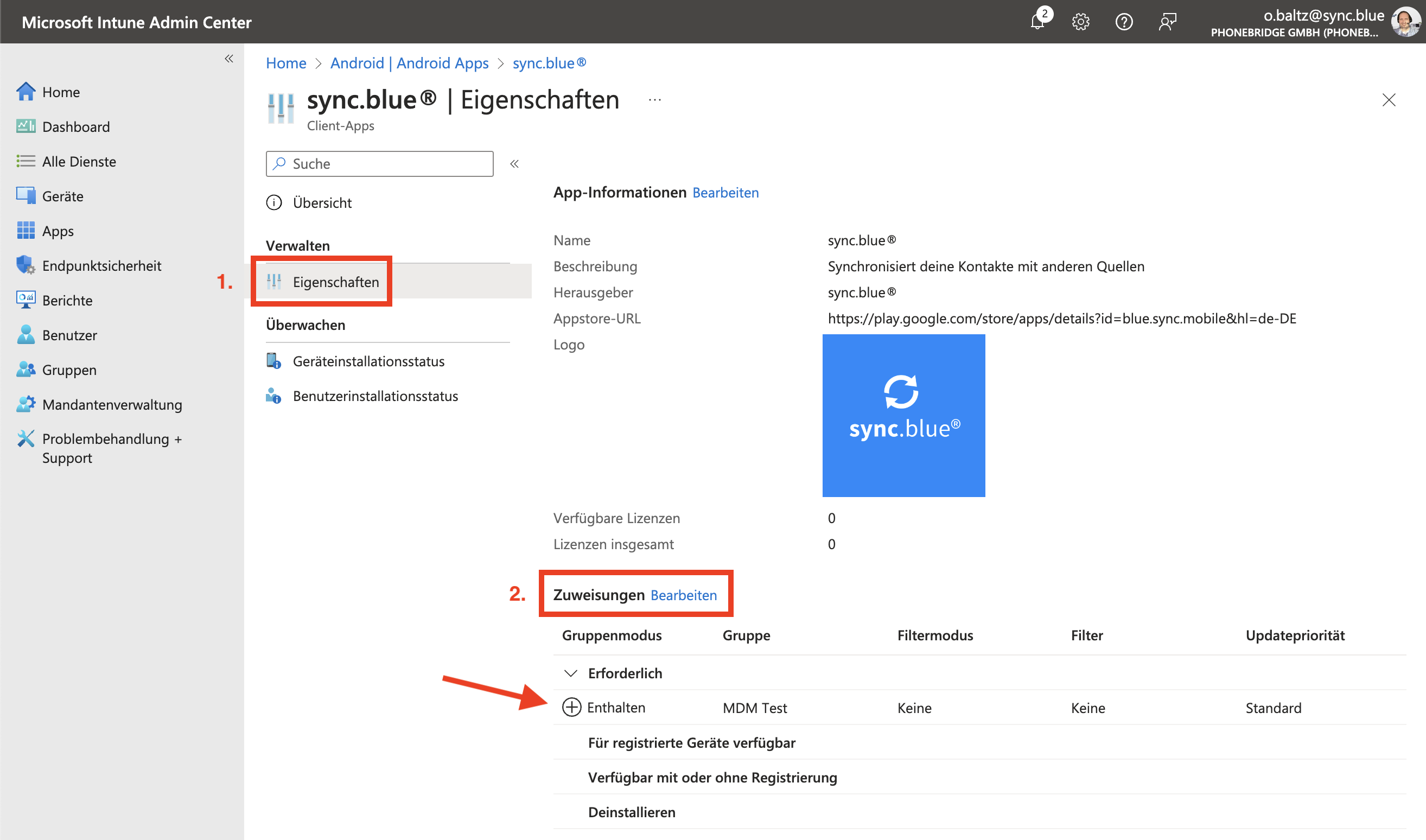Click the Benutzerinstallationsstatus user icon
The height and width of the screenshot is (840, 1426).
274,395
